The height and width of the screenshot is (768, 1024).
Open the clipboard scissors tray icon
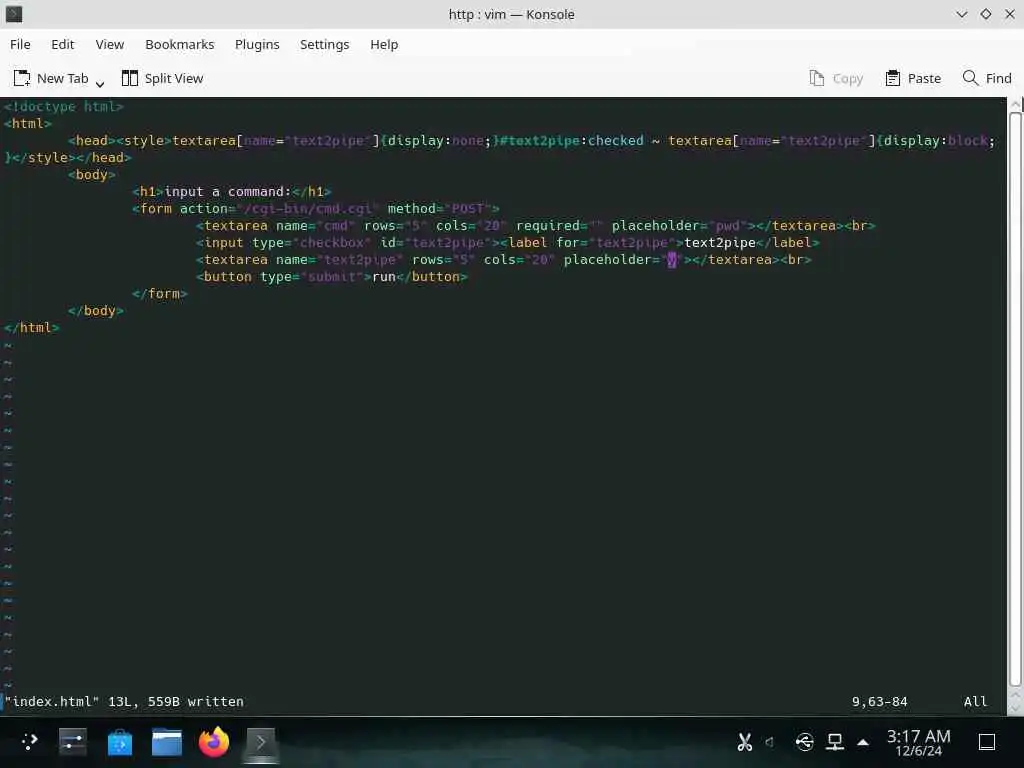tap(744, 742)
